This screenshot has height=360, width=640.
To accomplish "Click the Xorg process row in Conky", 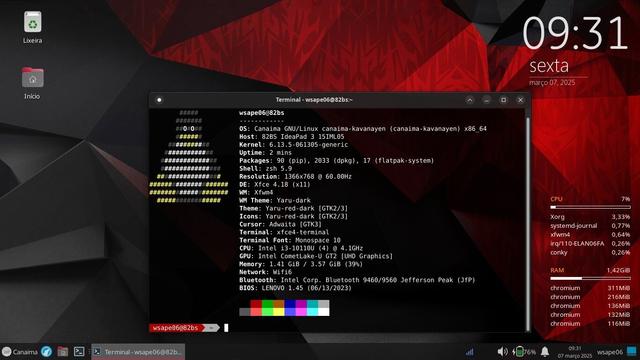I will click(590, 217).
